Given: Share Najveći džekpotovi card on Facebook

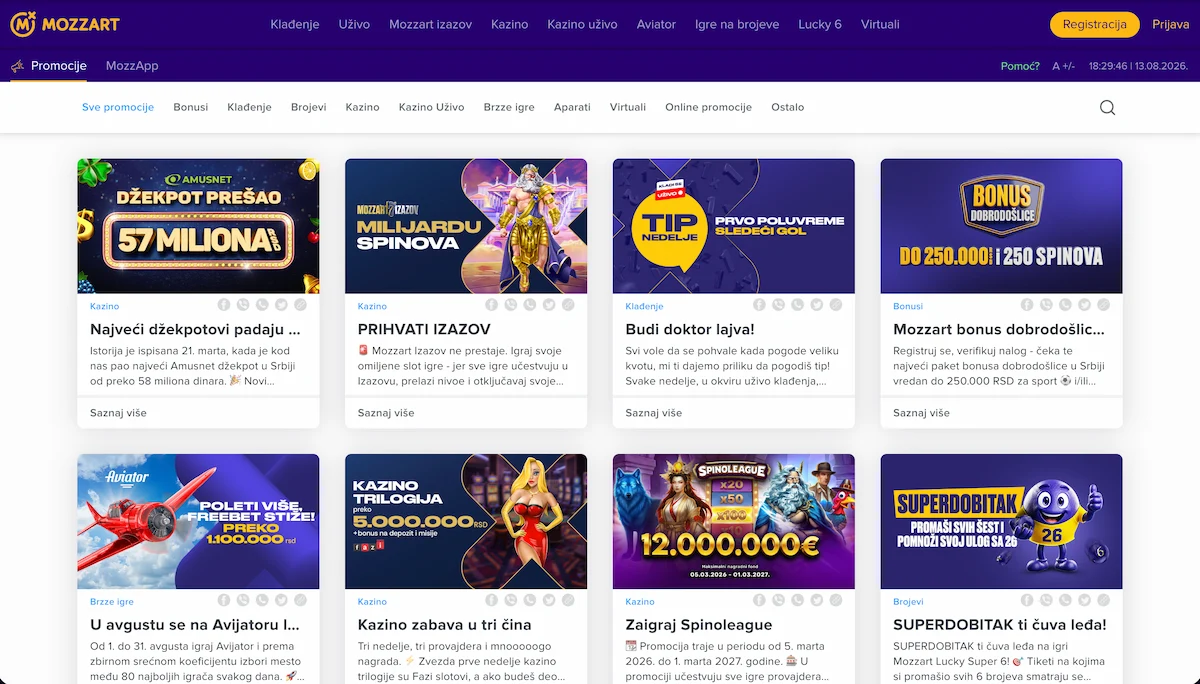Looking at the screenshot, I should 224,305.
